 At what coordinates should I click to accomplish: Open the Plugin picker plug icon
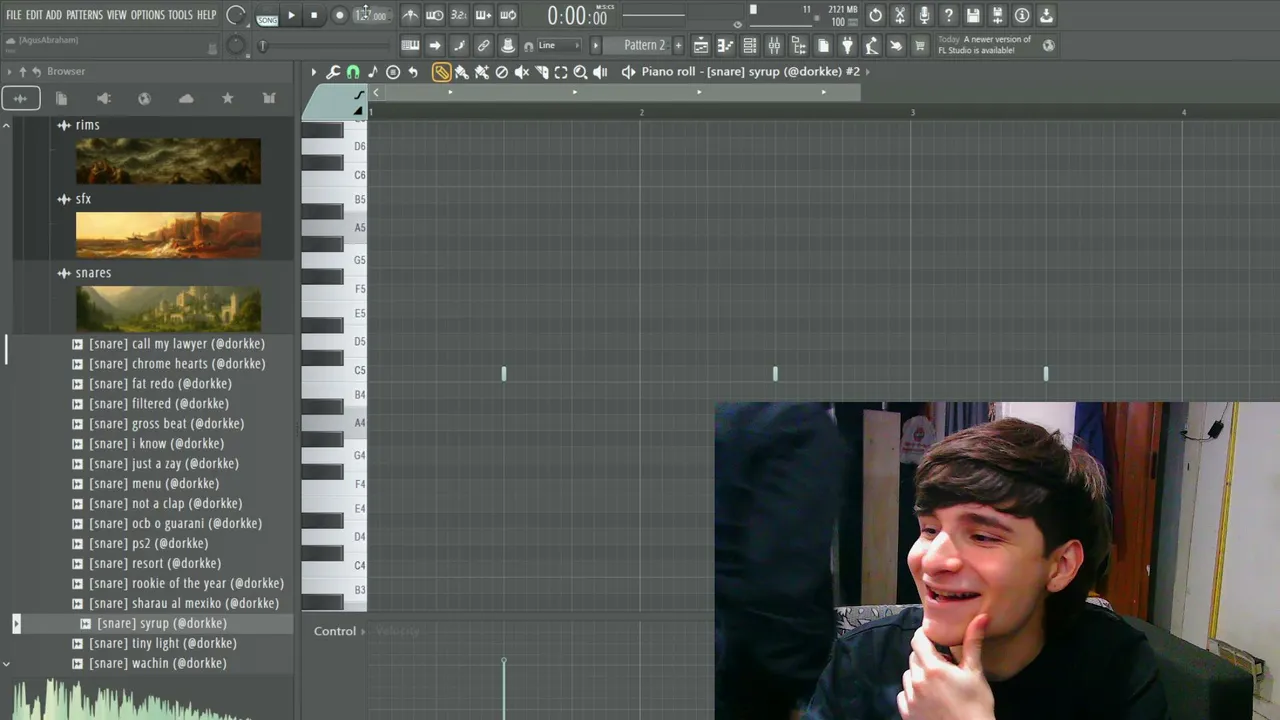[x=847, y=46]
